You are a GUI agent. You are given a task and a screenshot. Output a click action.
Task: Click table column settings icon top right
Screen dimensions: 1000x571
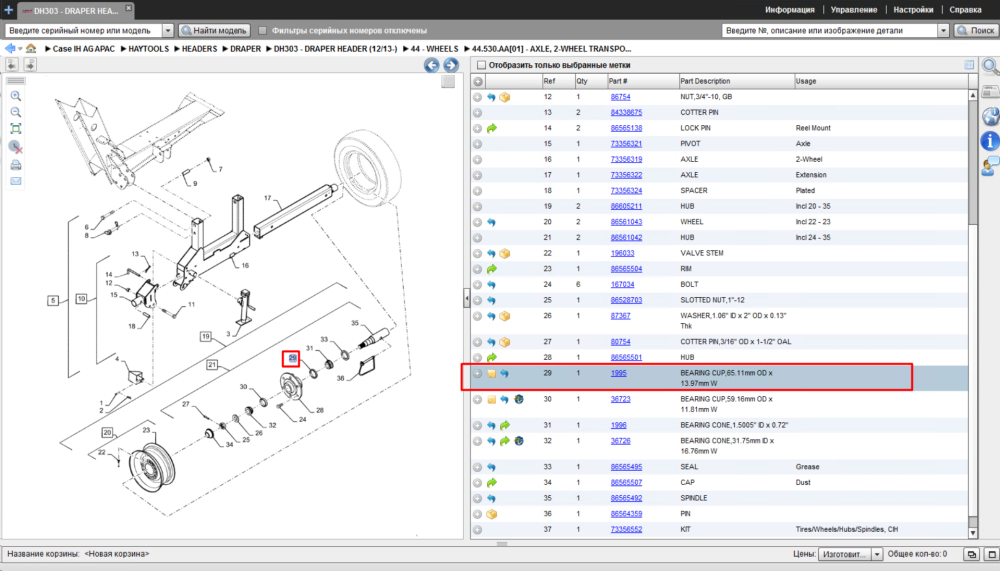point(969,65)
